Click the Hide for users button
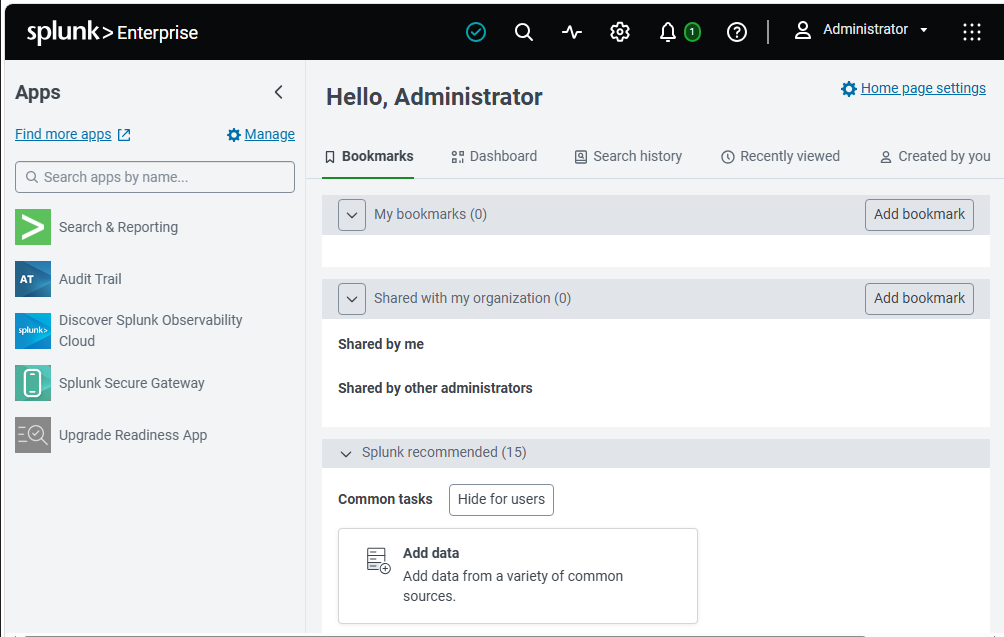Image resolution: width=1004 pixels, height=637 pixels. [x=501, y=499]
